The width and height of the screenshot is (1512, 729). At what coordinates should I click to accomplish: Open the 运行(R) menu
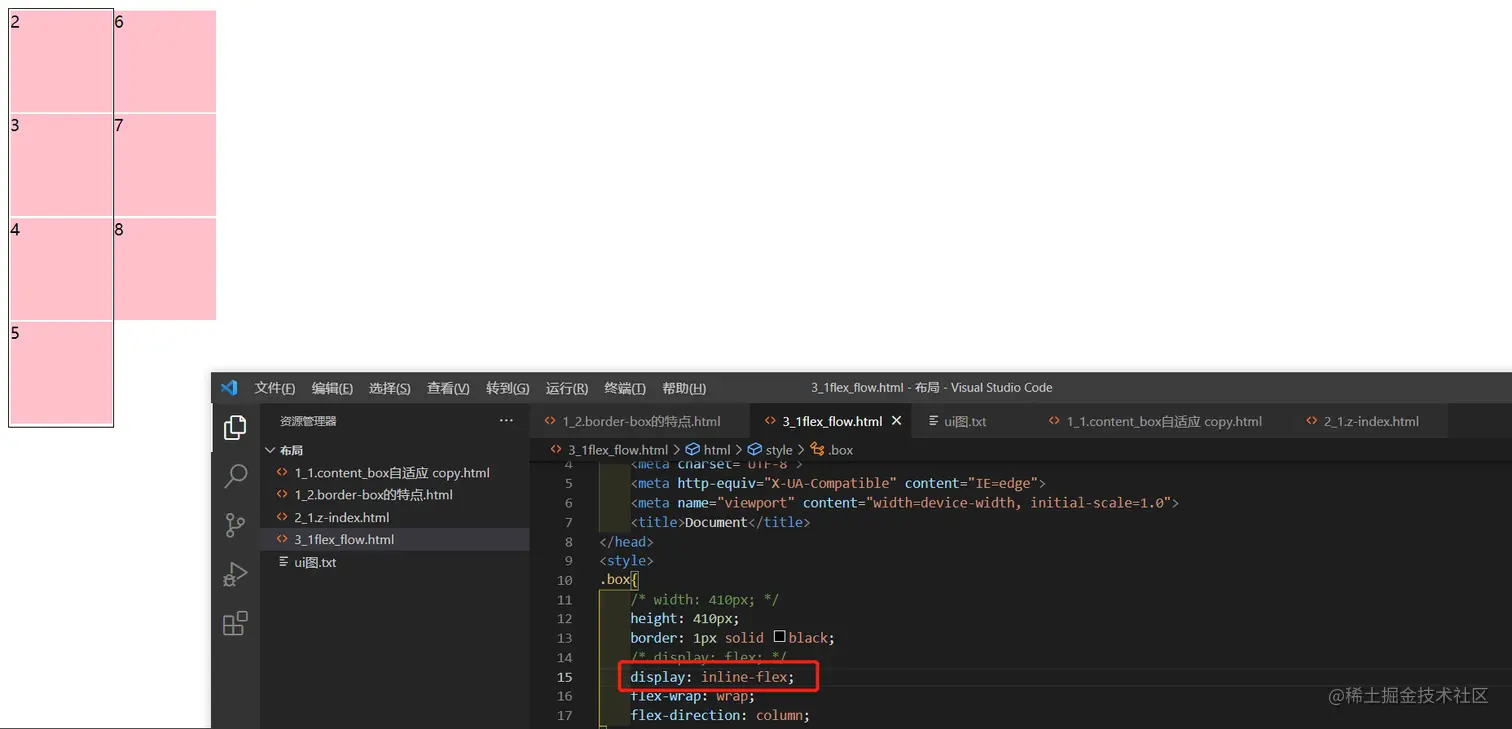click(x=567, y=388)
